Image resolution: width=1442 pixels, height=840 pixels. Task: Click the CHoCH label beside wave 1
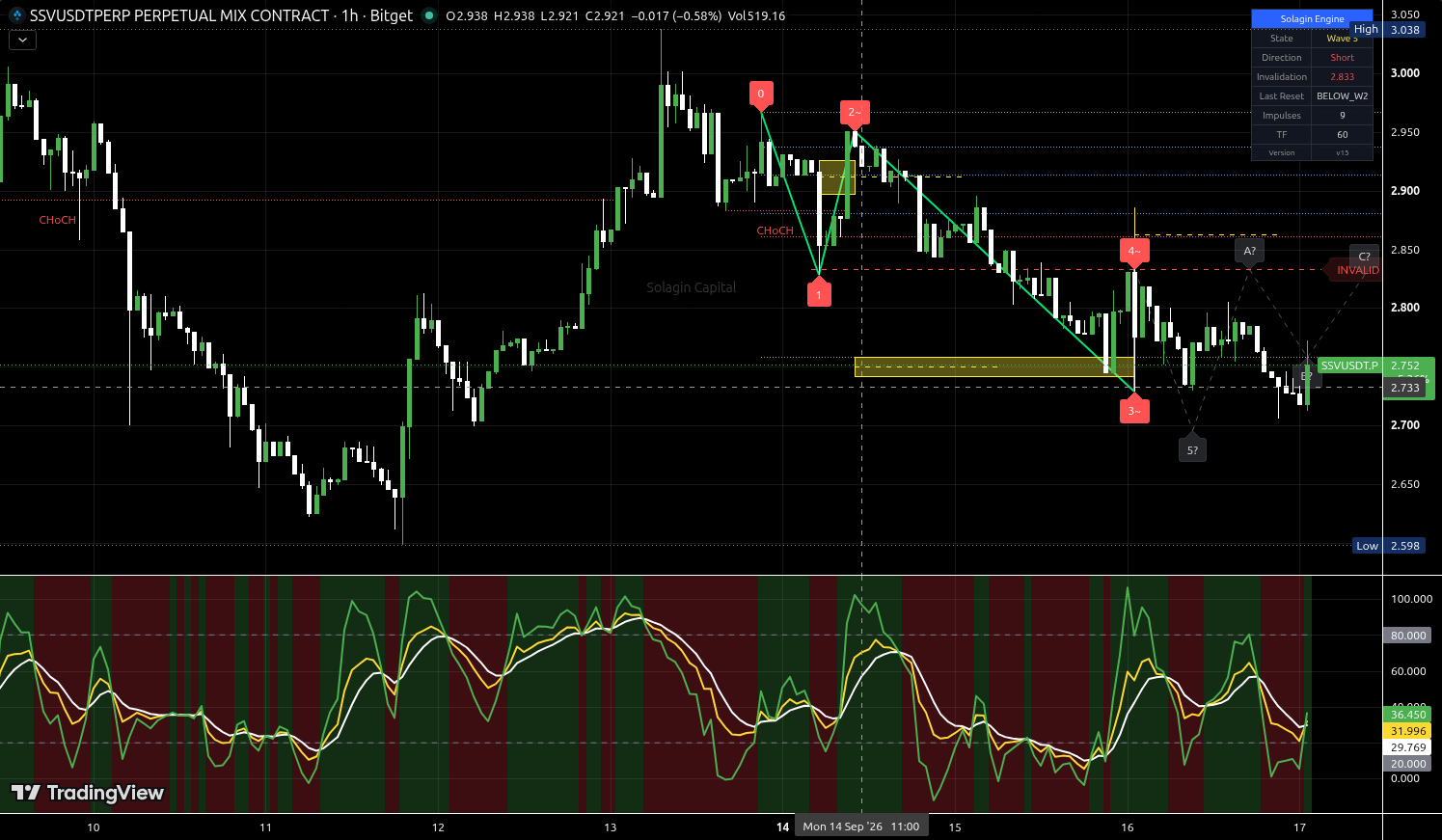click(775, 230)
